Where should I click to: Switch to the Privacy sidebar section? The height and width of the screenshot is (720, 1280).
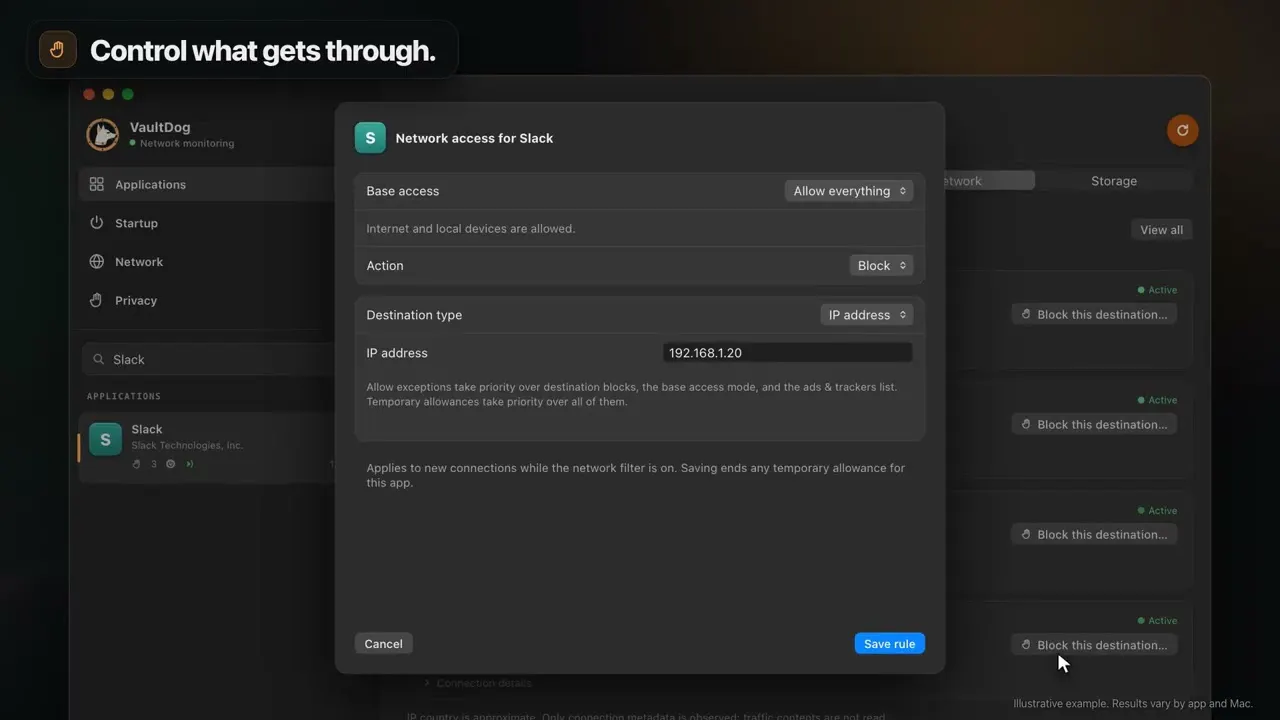pyautogui.click(x=206, y=300)
